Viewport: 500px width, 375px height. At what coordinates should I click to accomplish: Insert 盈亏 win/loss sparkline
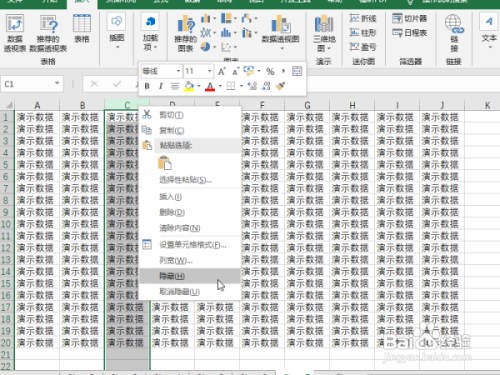363,47
